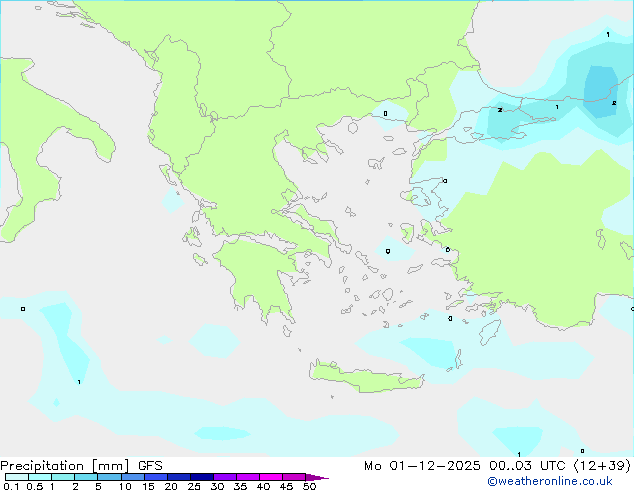This screenshot has height=490, width=634.
Task: Click the '(12+39)' forecast run label
Action: (x=602, y=466)
